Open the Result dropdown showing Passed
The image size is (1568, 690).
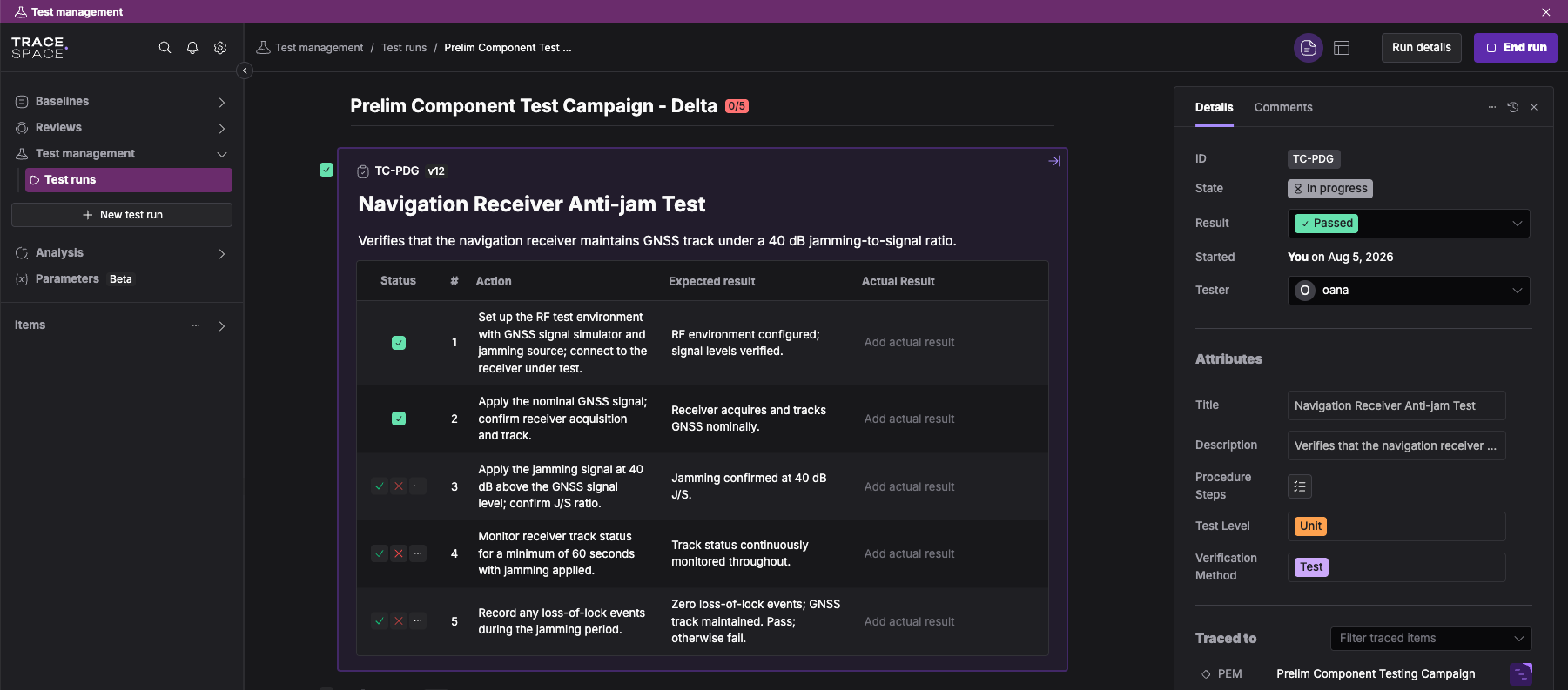pos(1409,224)
